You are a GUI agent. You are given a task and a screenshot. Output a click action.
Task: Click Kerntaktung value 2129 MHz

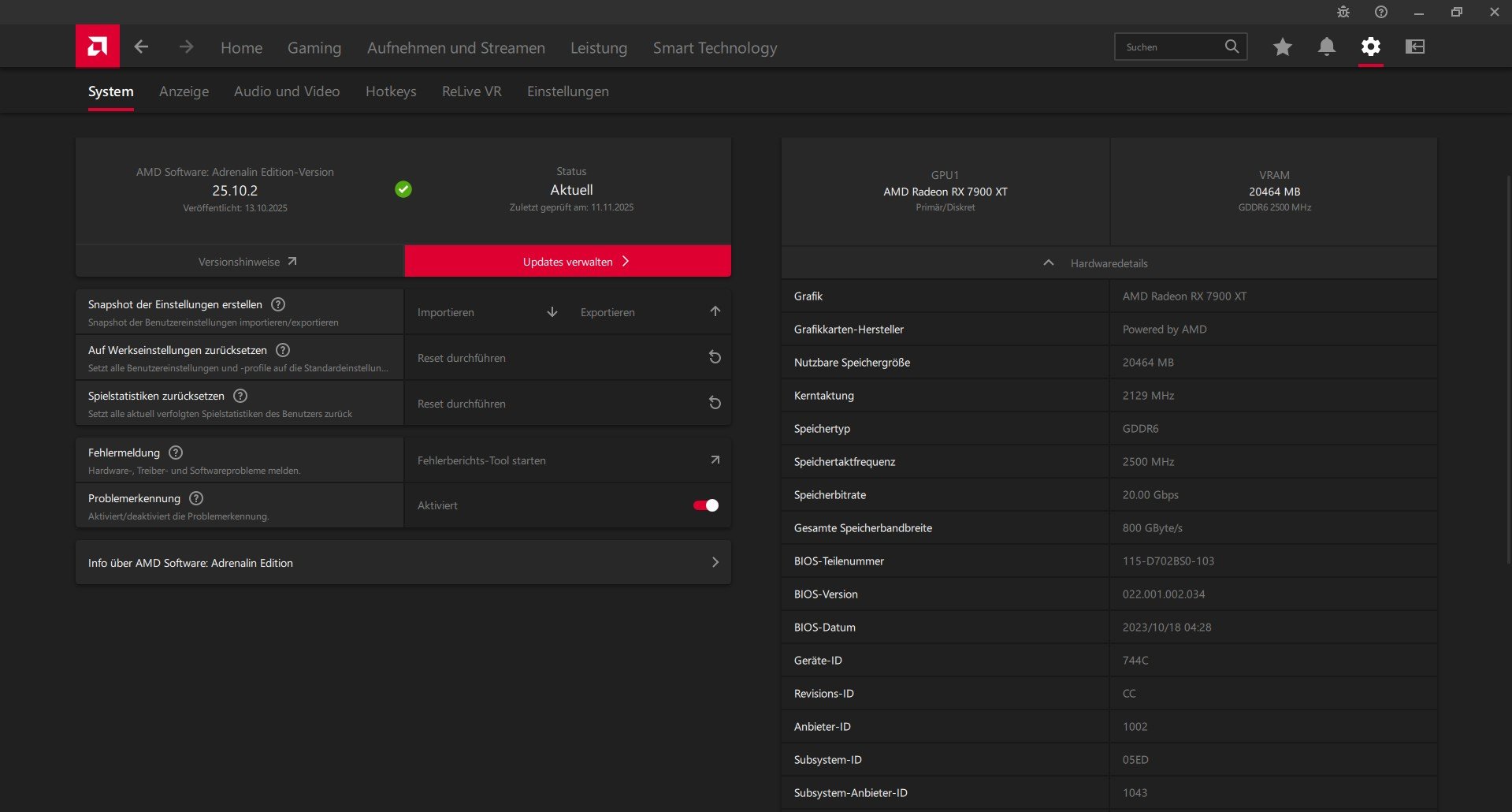(x=1149, y=396)
